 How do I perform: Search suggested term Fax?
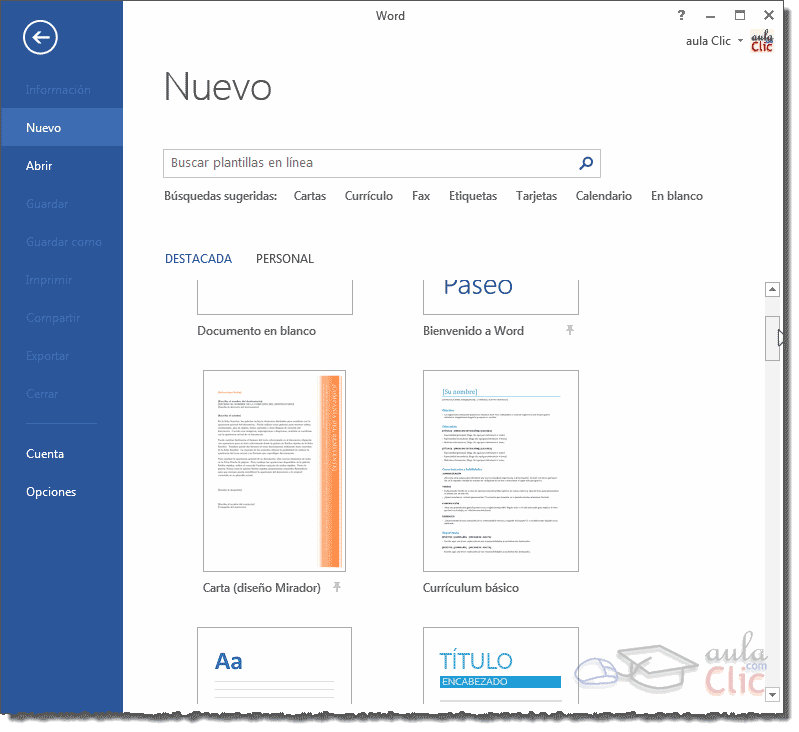coord(421,196)
